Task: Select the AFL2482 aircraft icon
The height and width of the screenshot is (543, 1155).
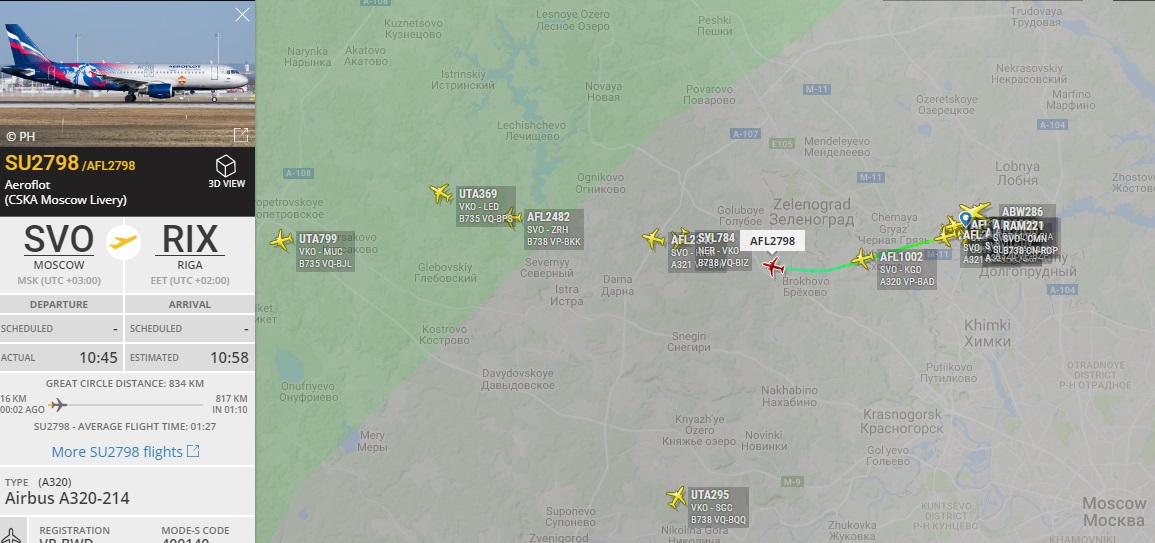Action: pyautogui.click(x=513, y=218)
